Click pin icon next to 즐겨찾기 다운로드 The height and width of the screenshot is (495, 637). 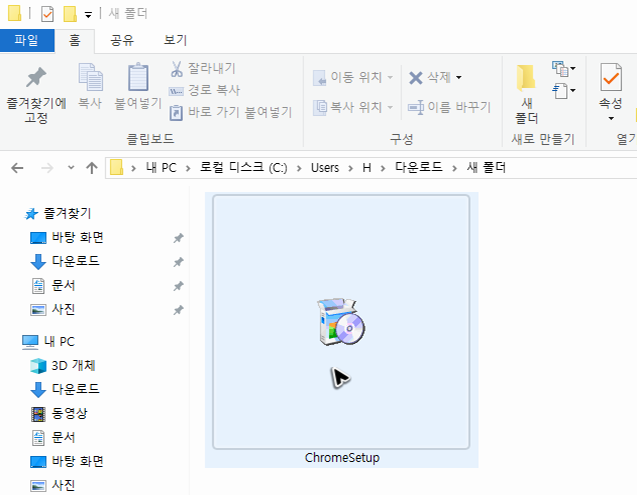tap(178, 262)
